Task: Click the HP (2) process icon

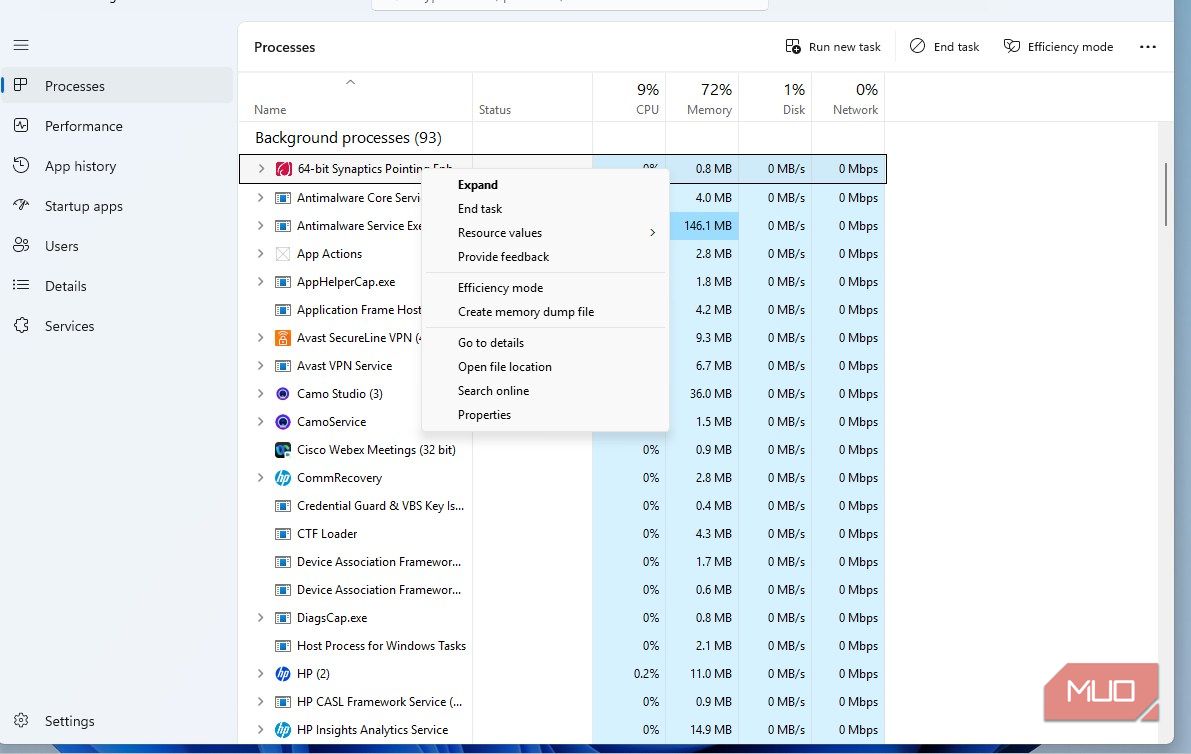Action: pos(283,674)
